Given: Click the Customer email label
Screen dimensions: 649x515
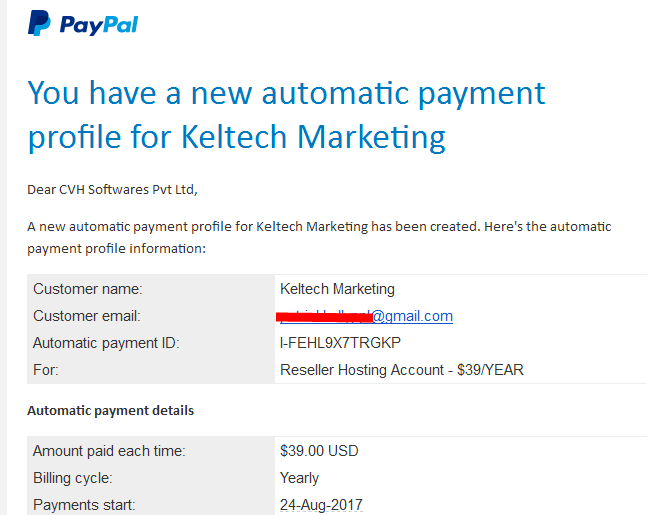Looking at the screenshot, I should pyautogui.click(x=87, y=316).
